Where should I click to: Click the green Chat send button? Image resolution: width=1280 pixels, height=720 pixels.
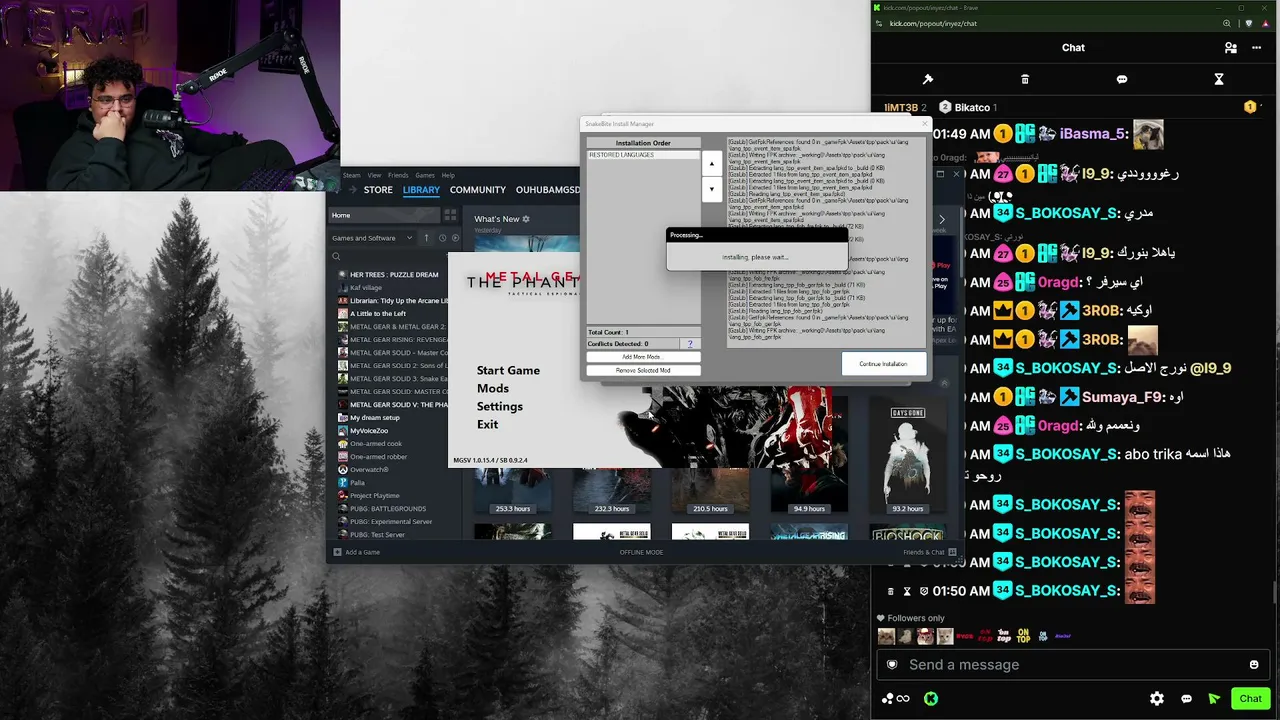1250,699
